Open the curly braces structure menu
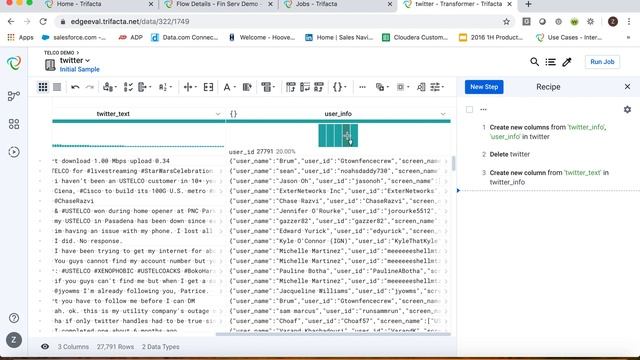This screenshot has height=360, width=640. (x=340, y=87)
